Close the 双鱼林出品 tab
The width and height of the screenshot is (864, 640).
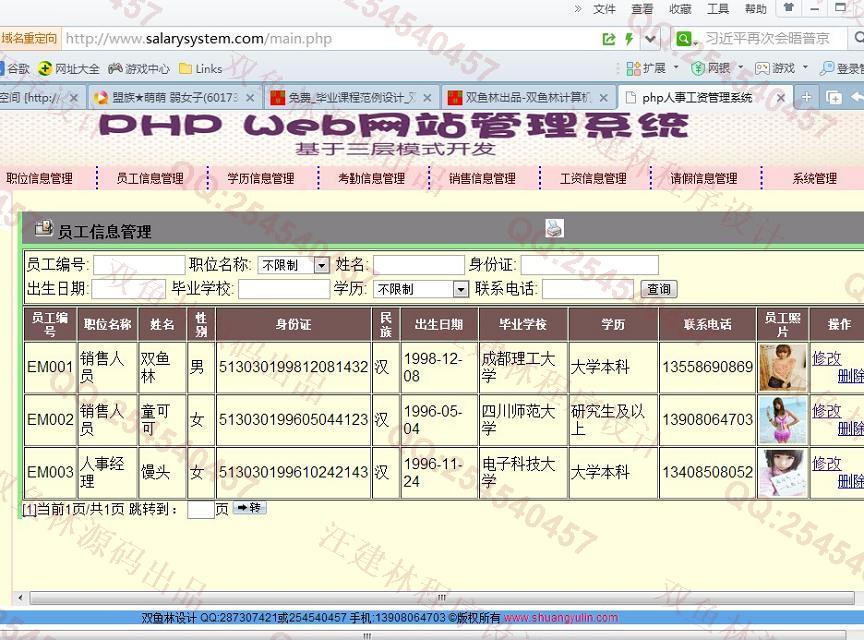[603, 98]
